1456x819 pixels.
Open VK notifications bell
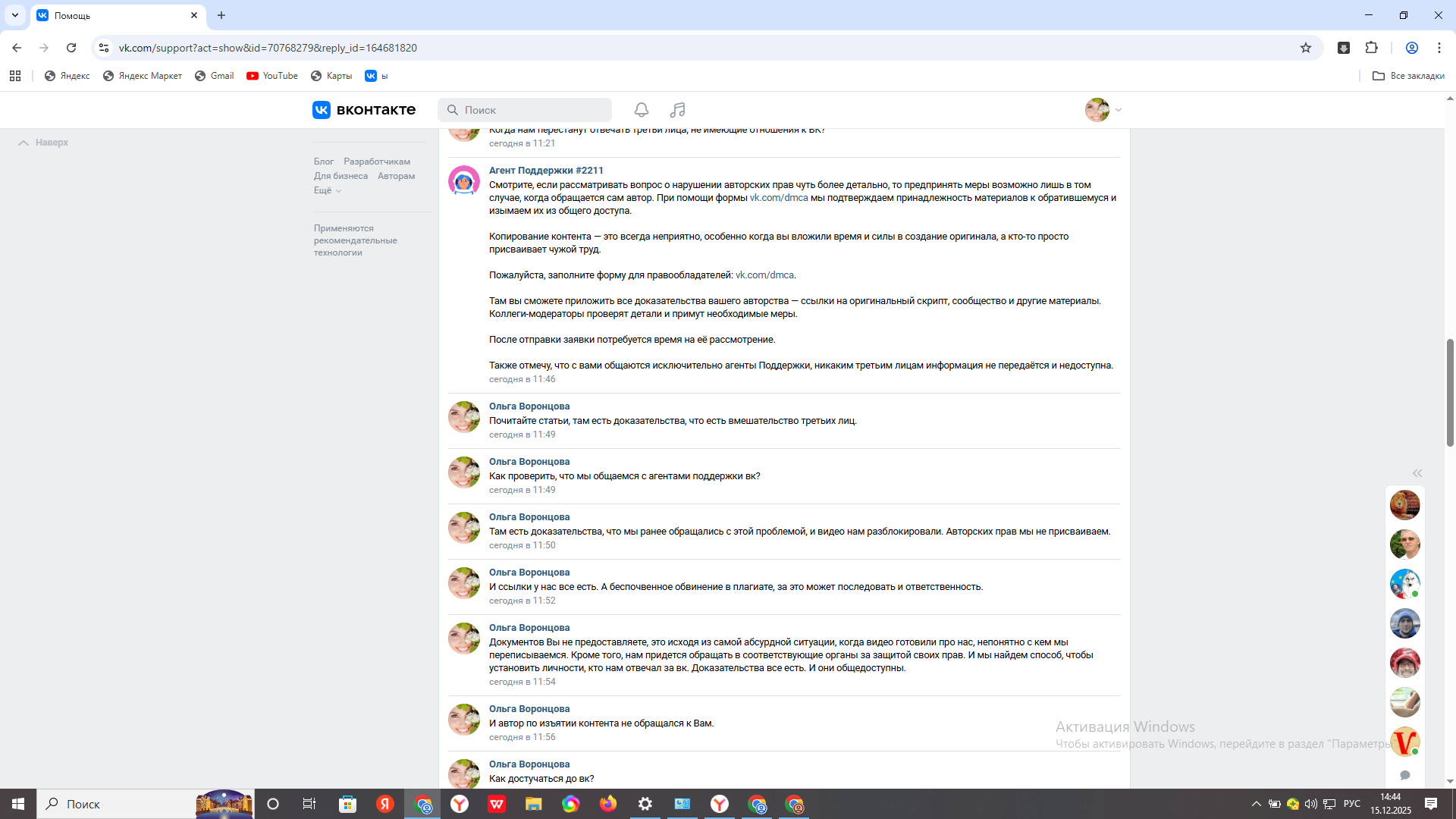tap(642, 110)
